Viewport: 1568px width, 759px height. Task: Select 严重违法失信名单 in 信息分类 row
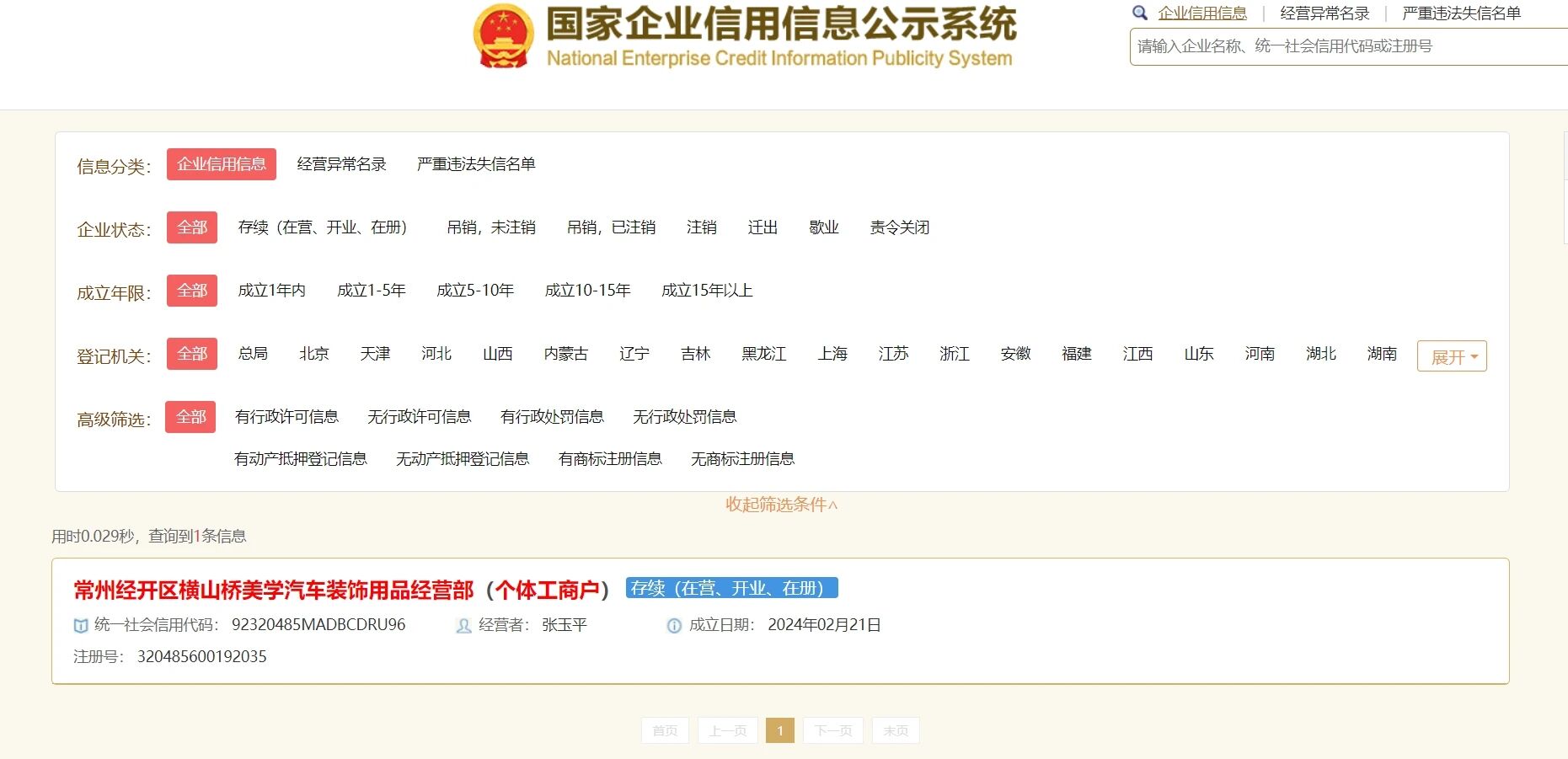476,164
